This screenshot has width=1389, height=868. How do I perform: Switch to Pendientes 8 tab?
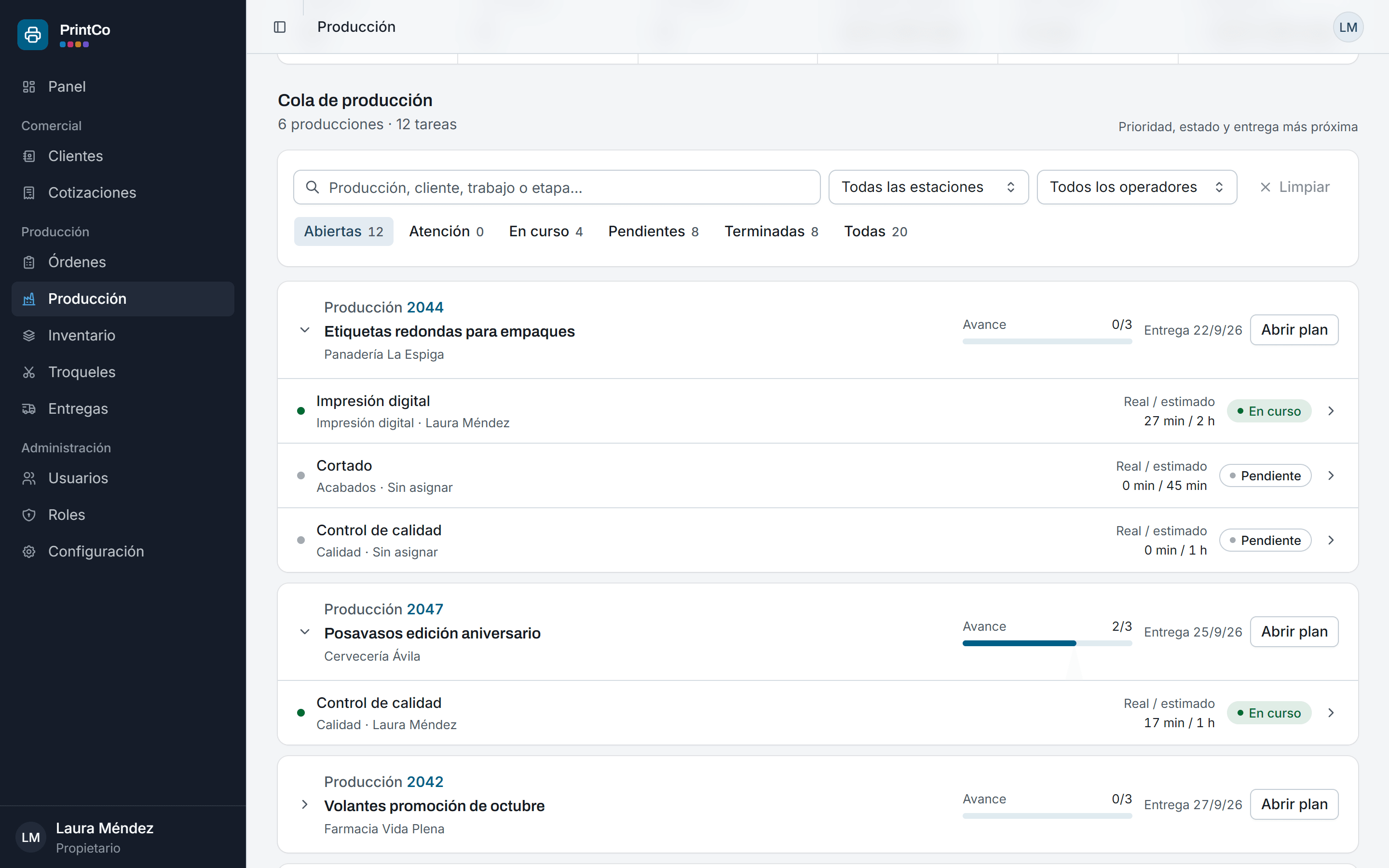click(x=653, y=231)
